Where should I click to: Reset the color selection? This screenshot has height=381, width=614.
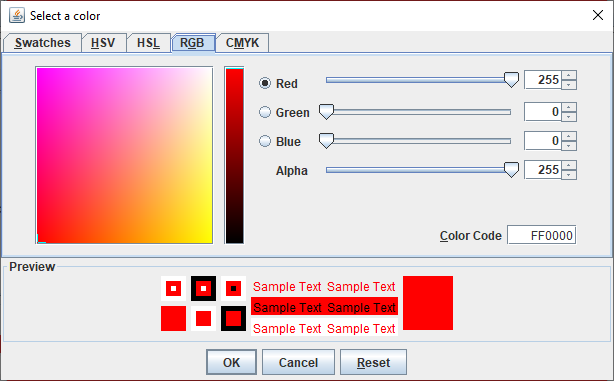[x=373, y=362]
